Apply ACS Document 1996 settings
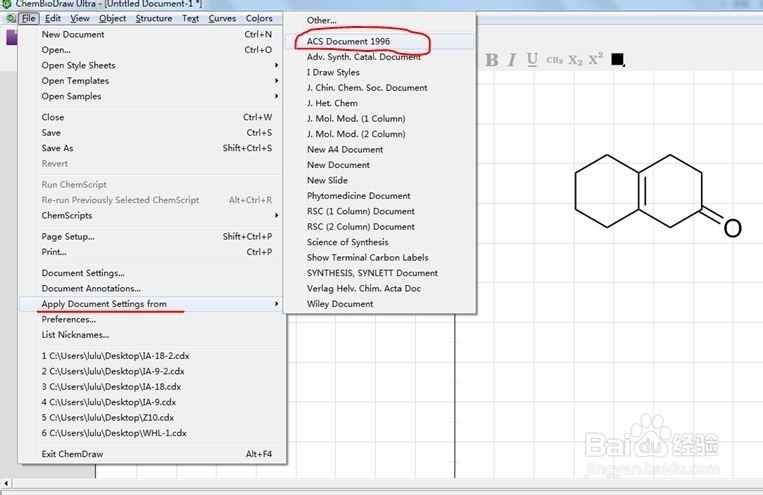 click(380, 41)
